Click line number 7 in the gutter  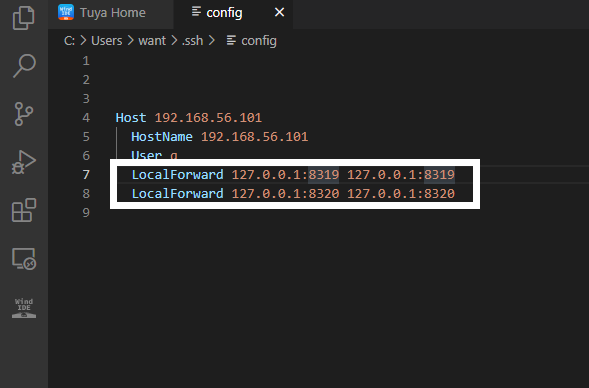click(x=86, y=174)
